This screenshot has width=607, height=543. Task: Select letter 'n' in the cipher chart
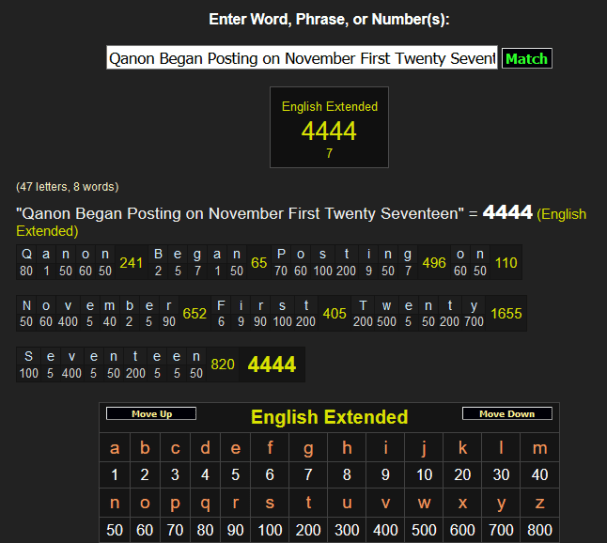click(x=115, y=503)
